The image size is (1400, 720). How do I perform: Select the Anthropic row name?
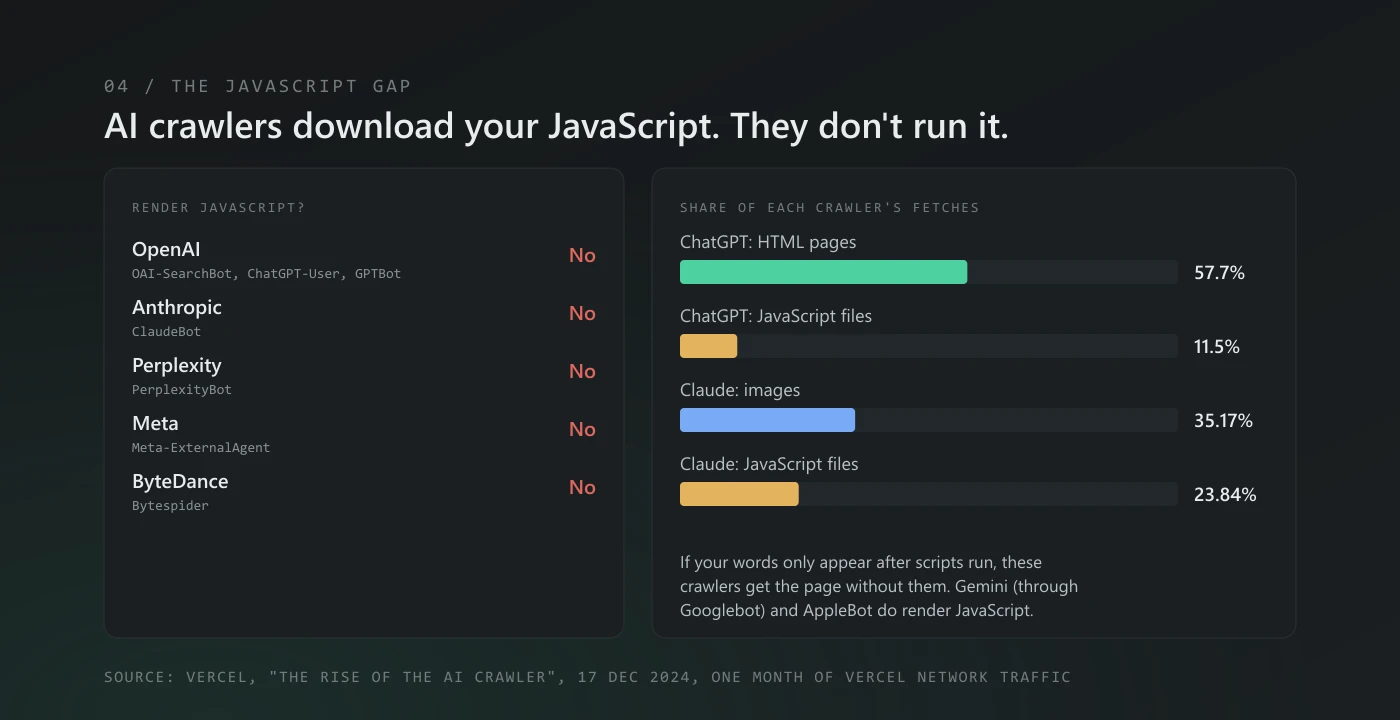tap(177, 307)
